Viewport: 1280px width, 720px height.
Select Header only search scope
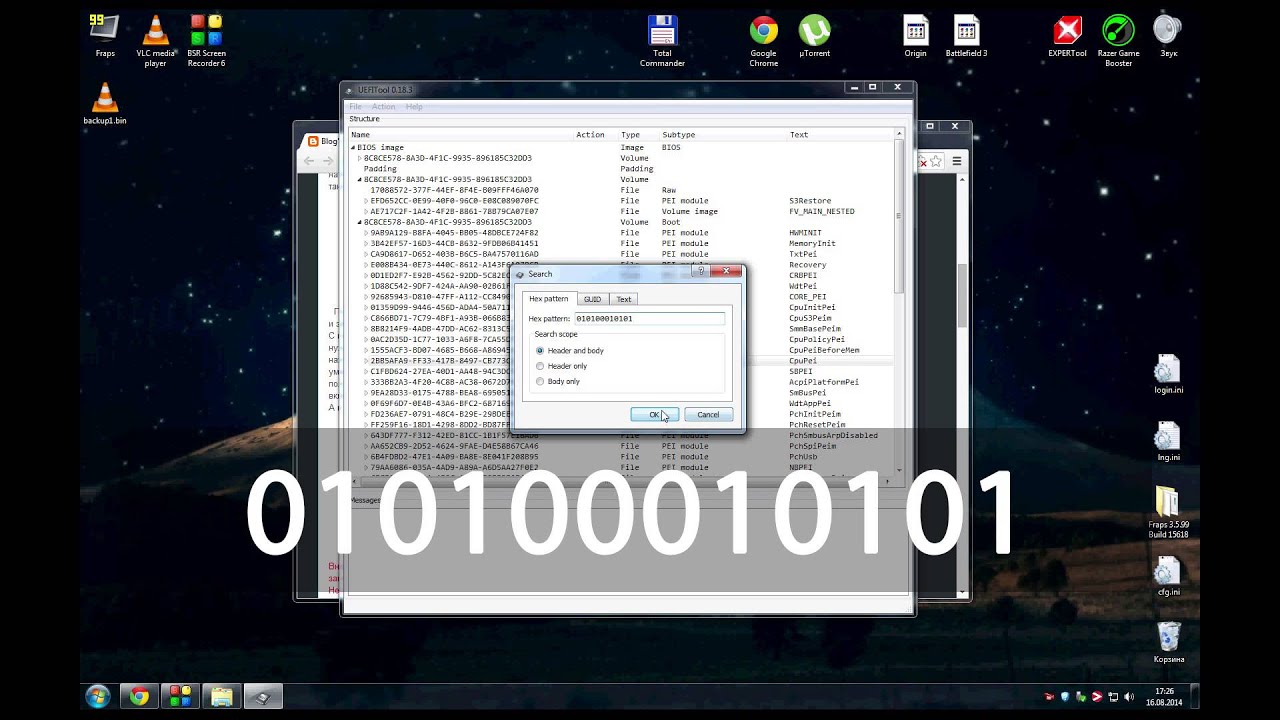pos(561,366)
